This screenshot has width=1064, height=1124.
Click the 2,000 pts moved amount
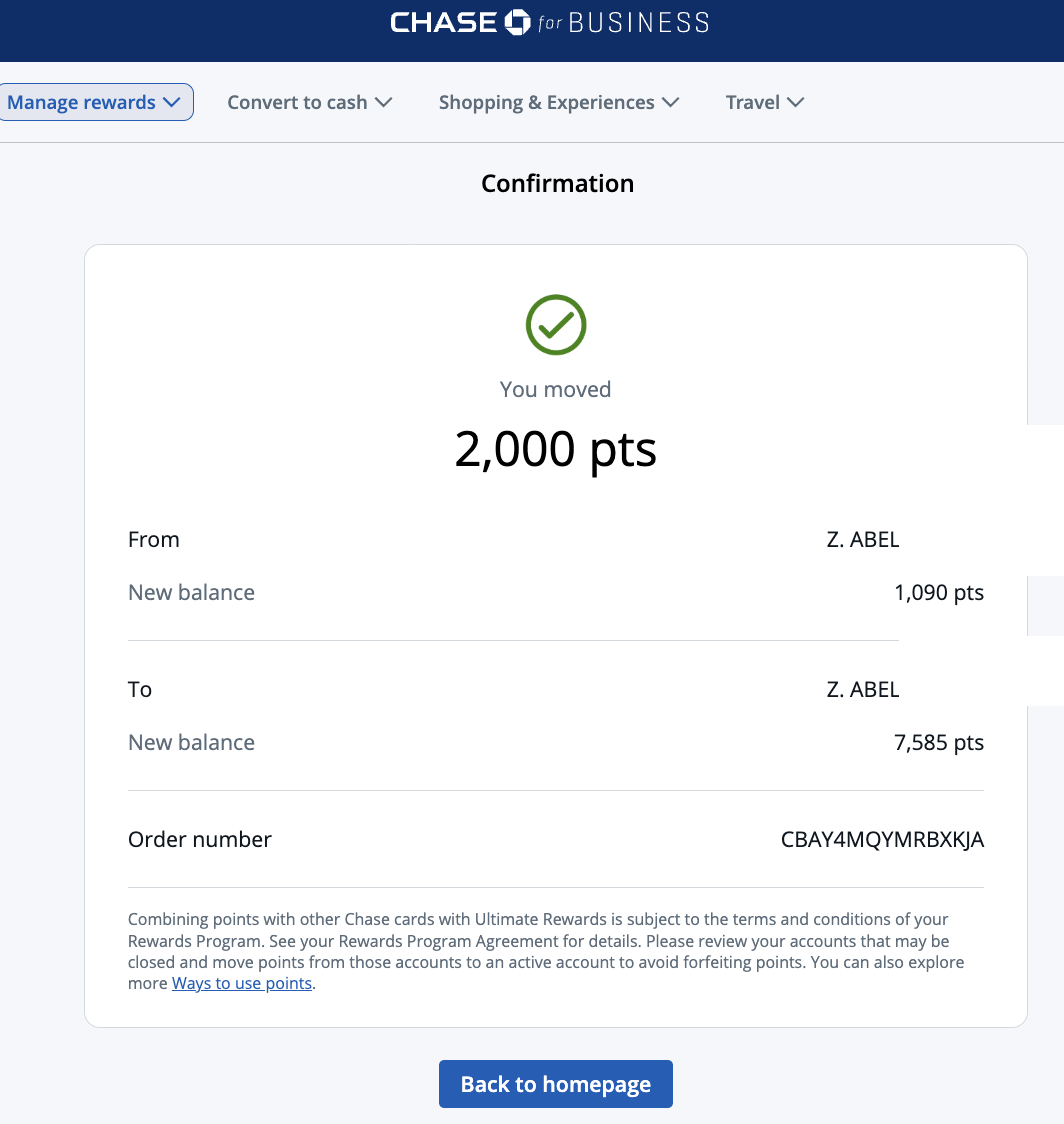556,448
